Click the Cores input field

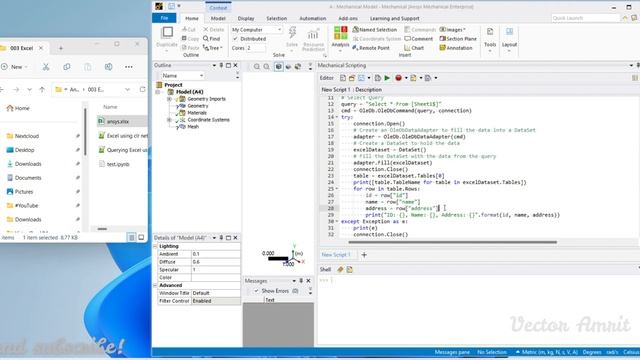point(256,48)
